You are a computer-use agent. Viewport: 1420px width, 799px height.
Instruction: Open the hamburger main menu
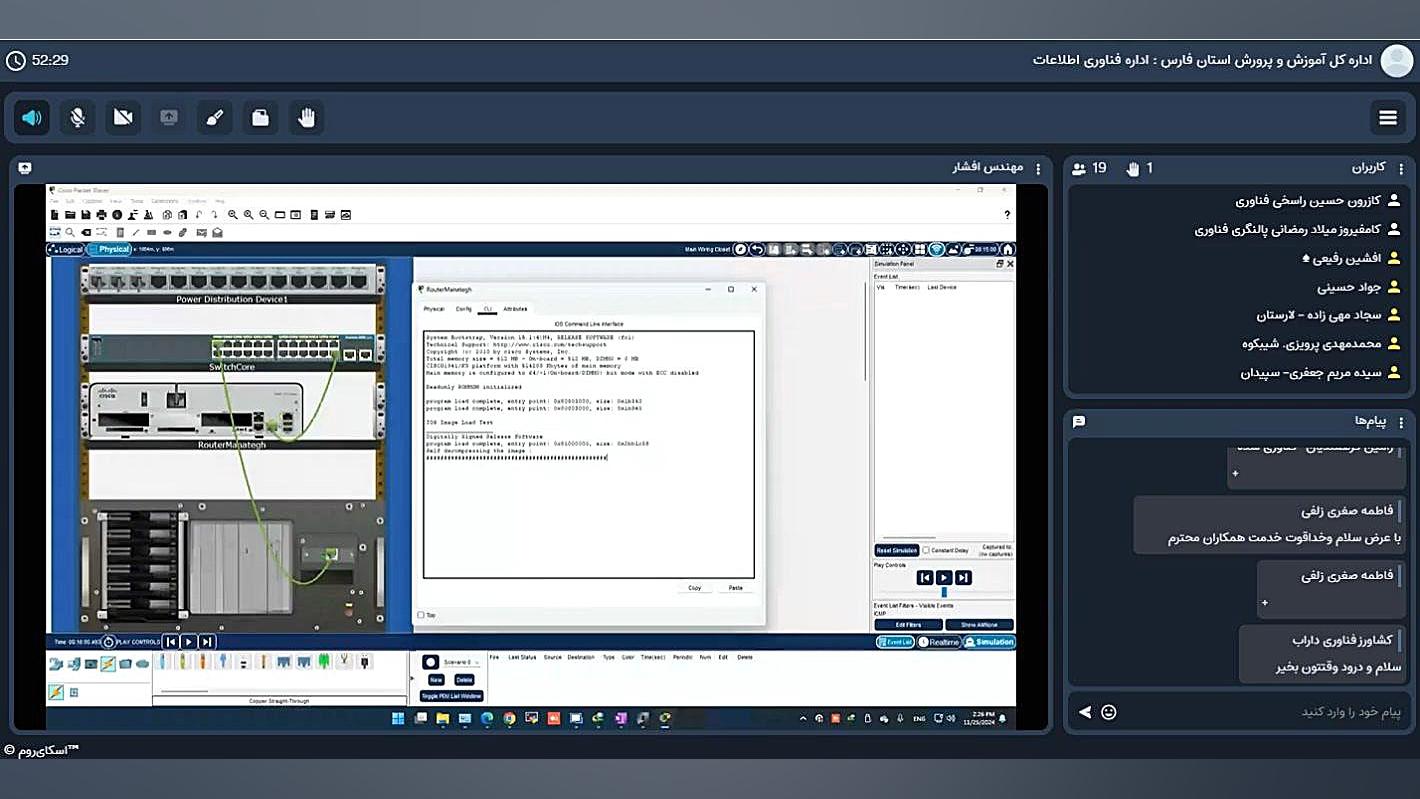pos(1388,118)
